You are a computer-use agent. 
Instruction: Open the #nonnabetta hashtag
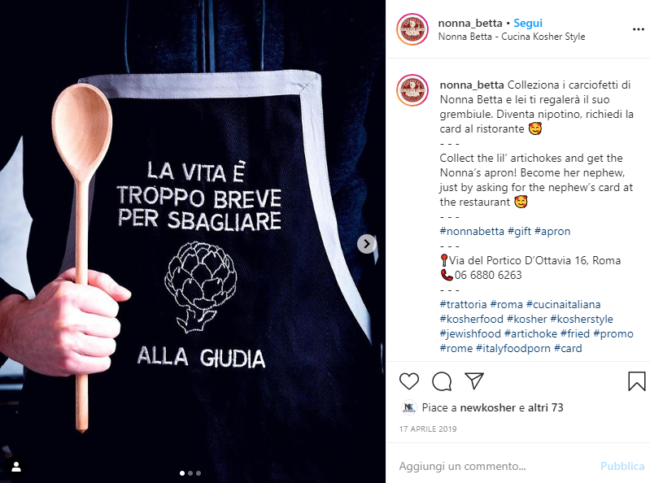click(x=472, y=231)
